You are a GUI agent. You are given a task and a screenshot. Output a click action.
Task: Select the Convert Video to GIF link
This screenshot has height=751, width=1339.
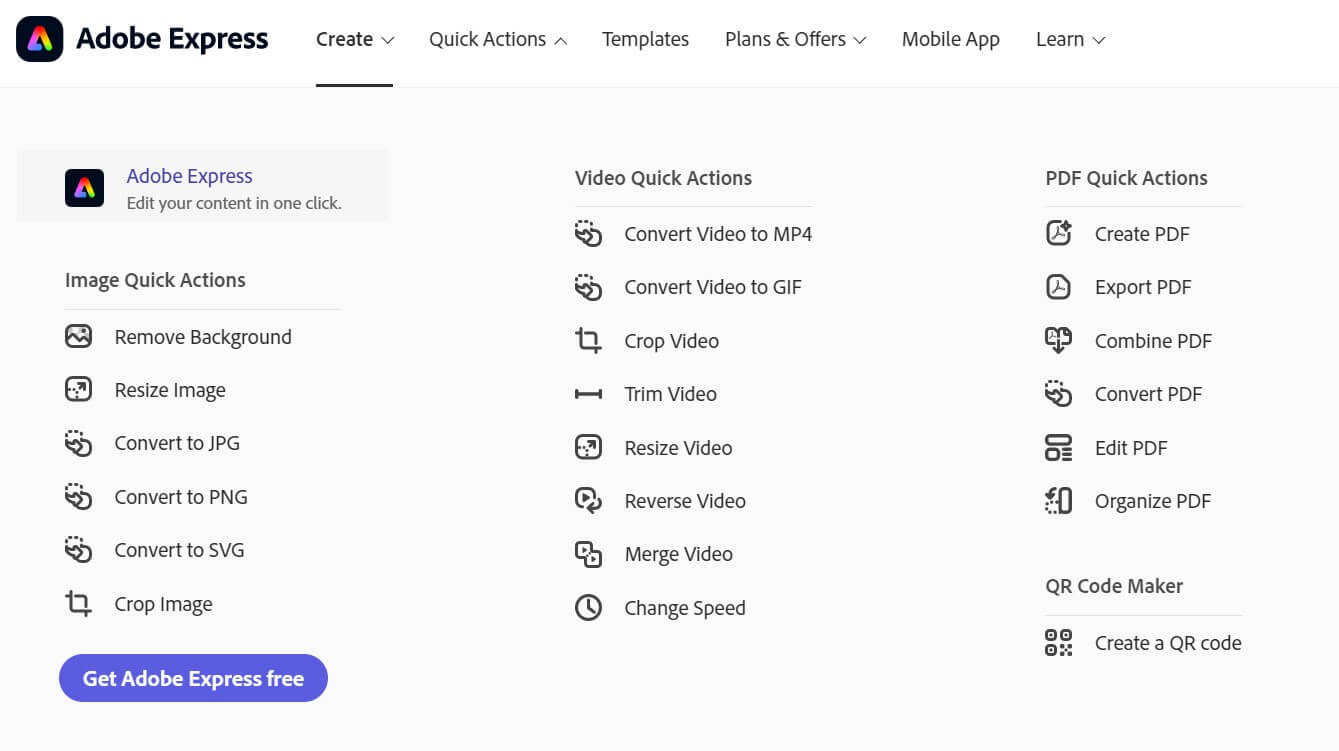712,287
